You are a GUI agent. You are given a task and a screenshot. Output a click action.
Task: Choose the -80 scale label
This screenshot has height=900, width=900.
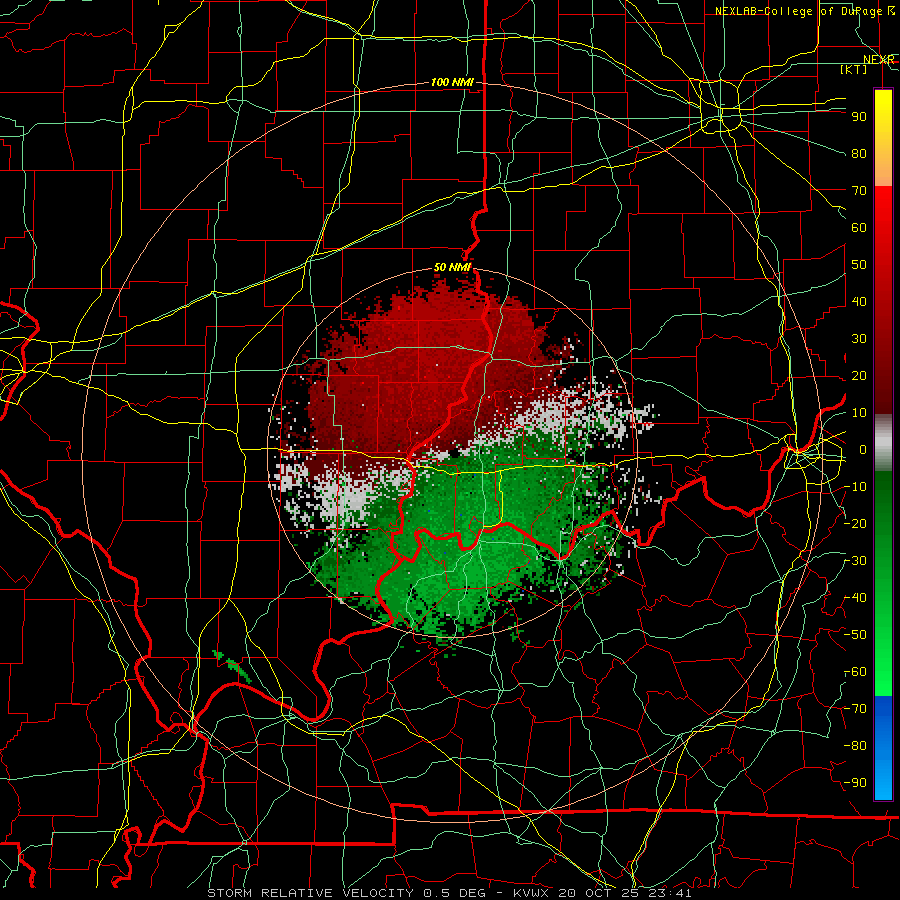click(x=856, y=746)
